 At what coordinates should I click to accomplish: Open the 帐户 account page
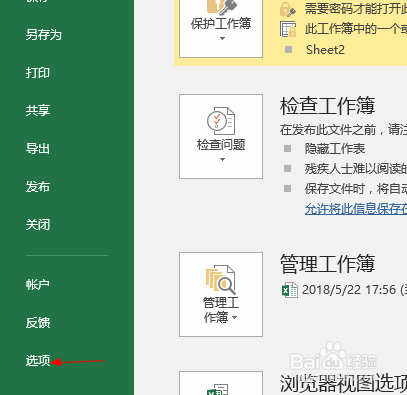[x=38, y=284]
